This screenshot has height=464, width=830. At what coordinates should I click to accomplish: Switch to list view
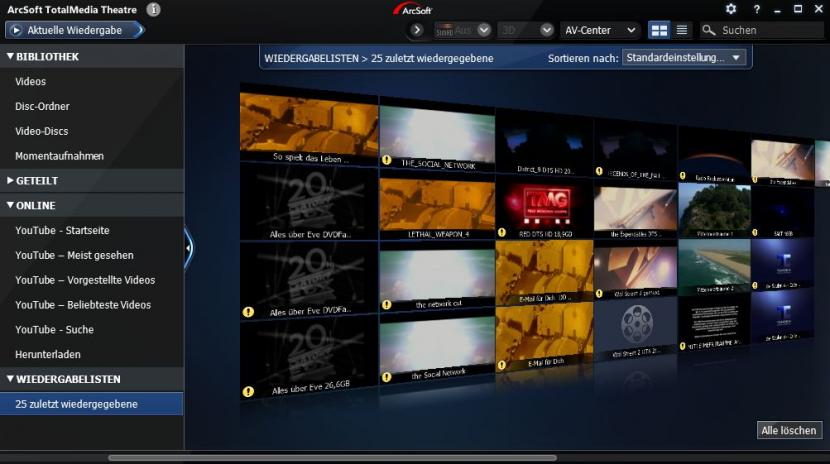[682, 30]
